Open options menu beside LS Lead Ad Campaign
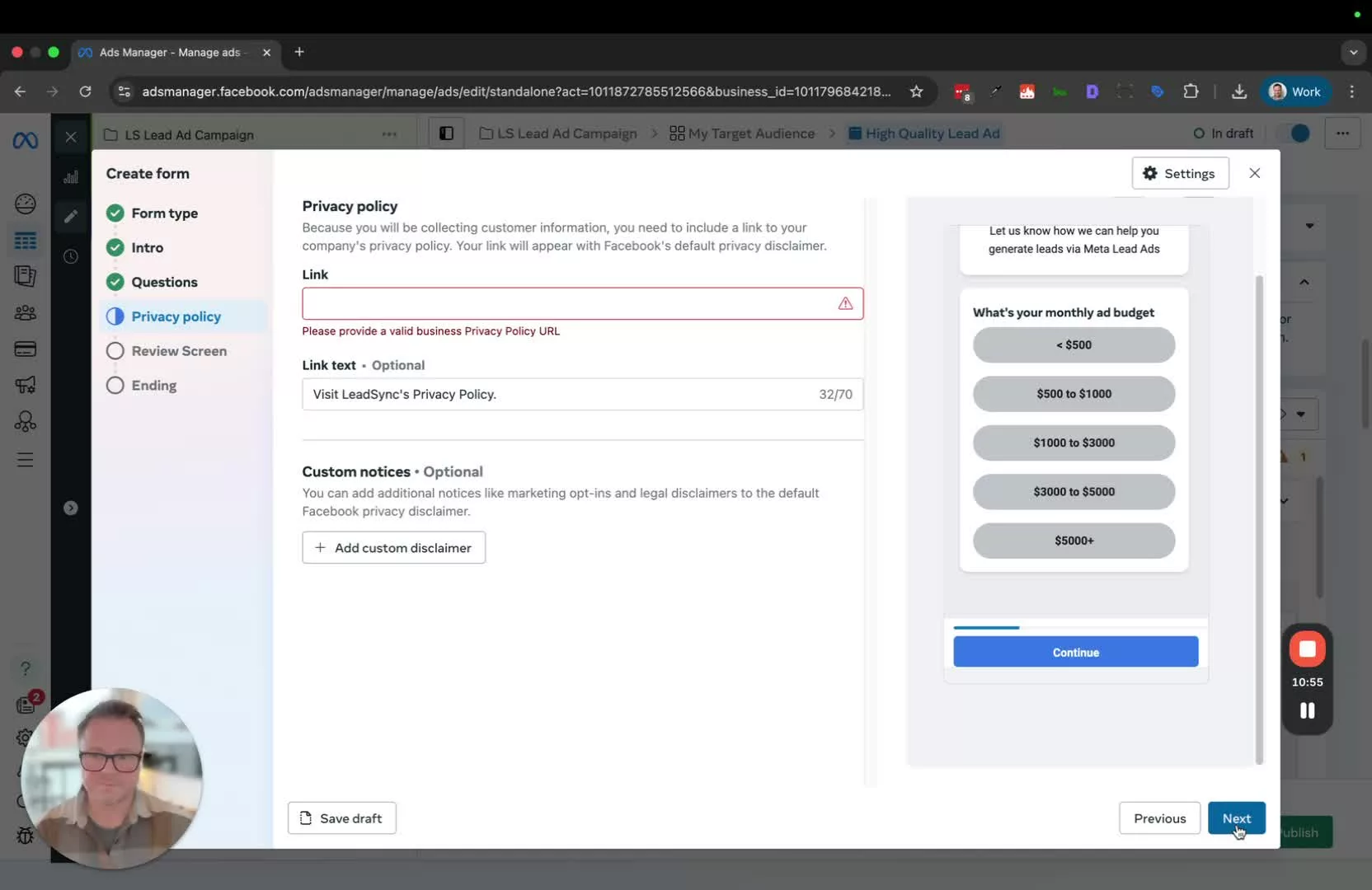Viewport: 1372px width, 890px height. [x=388, y=134]
